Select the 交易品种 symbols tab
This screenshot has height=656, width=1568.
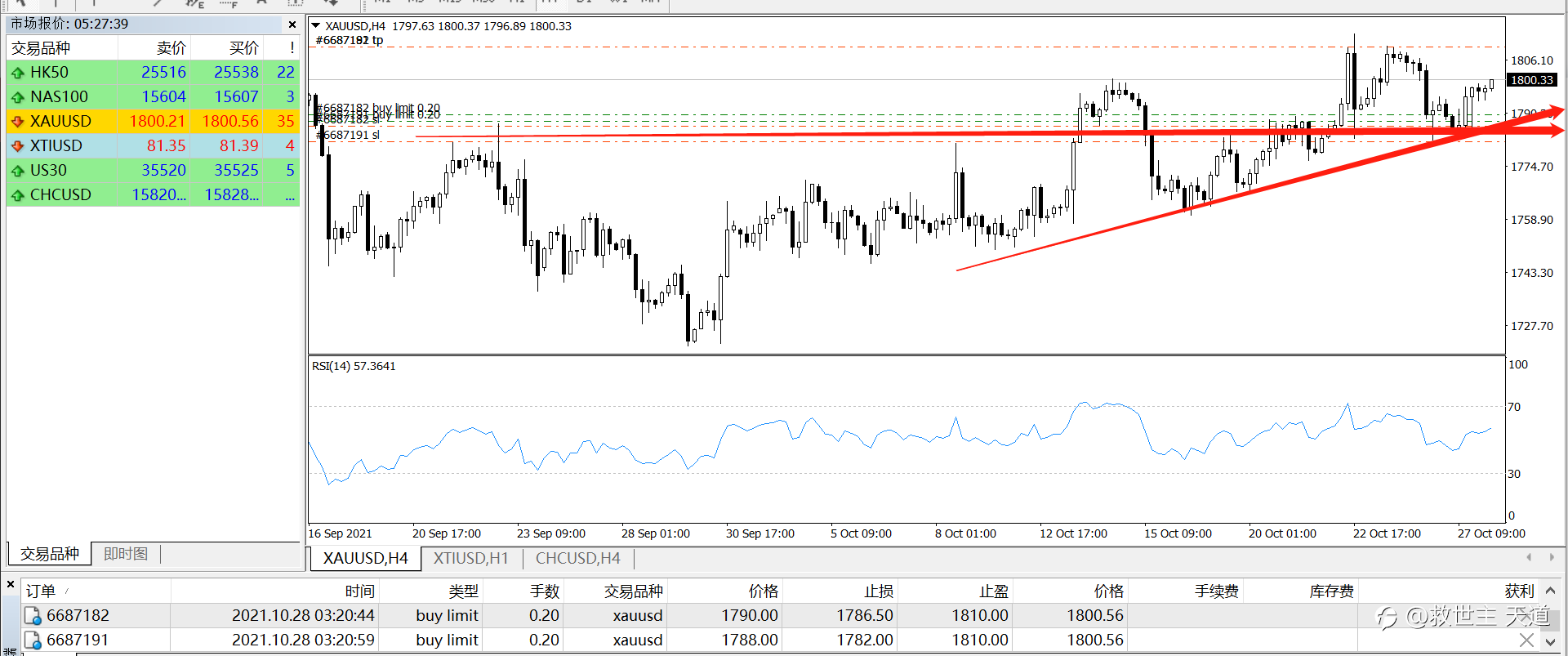pyautogui.click(x=50, y=554)
